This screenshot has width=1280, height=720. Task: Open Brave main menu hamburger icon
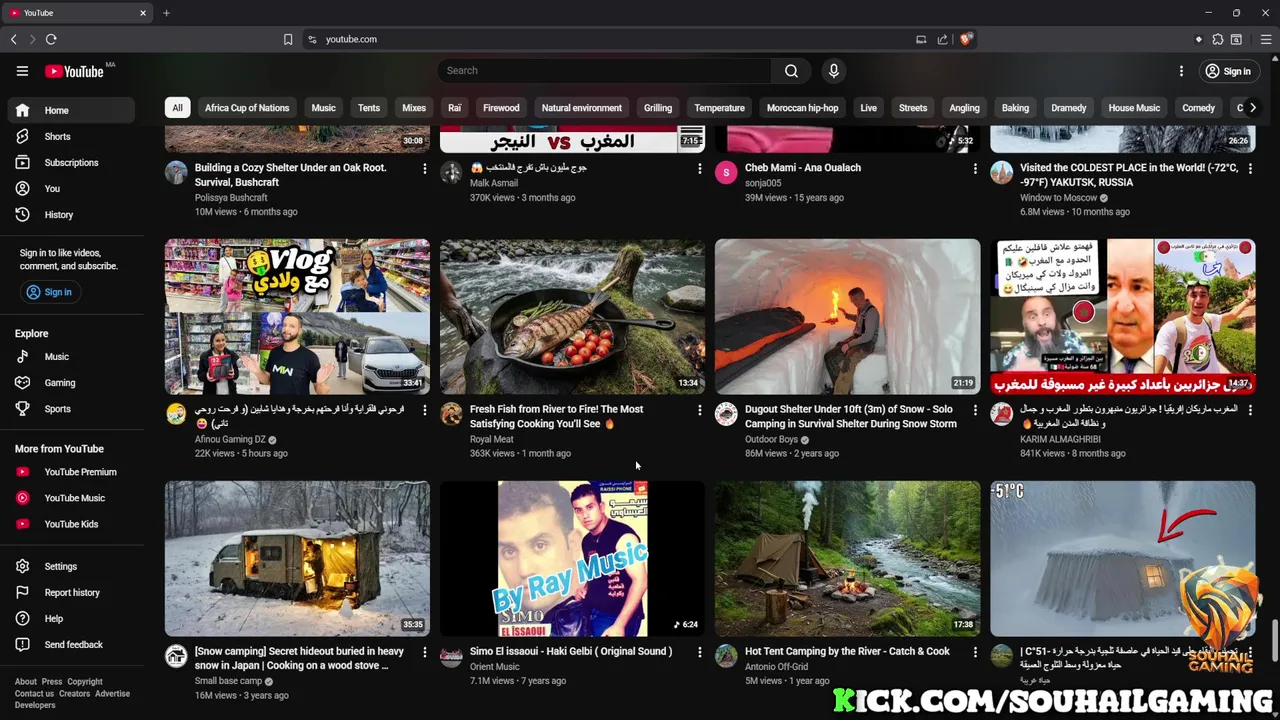click(x=1266, y=39)
